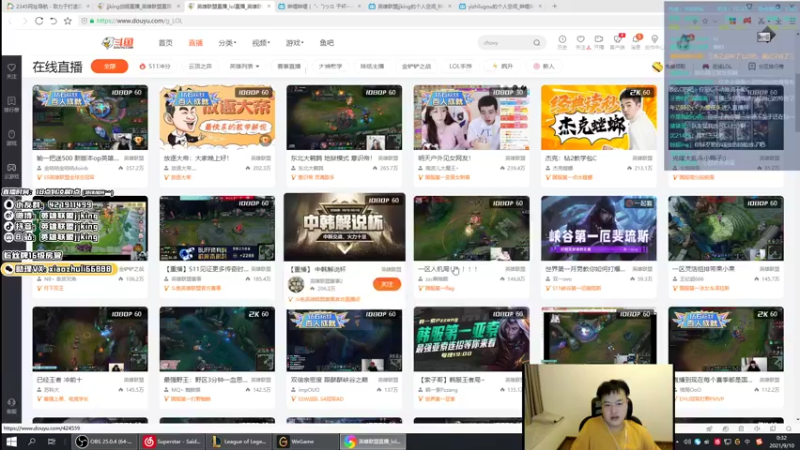Viewport: 800px width, 450px height.
Task: Click title 已经王者 冲前十
Action: 59,380
